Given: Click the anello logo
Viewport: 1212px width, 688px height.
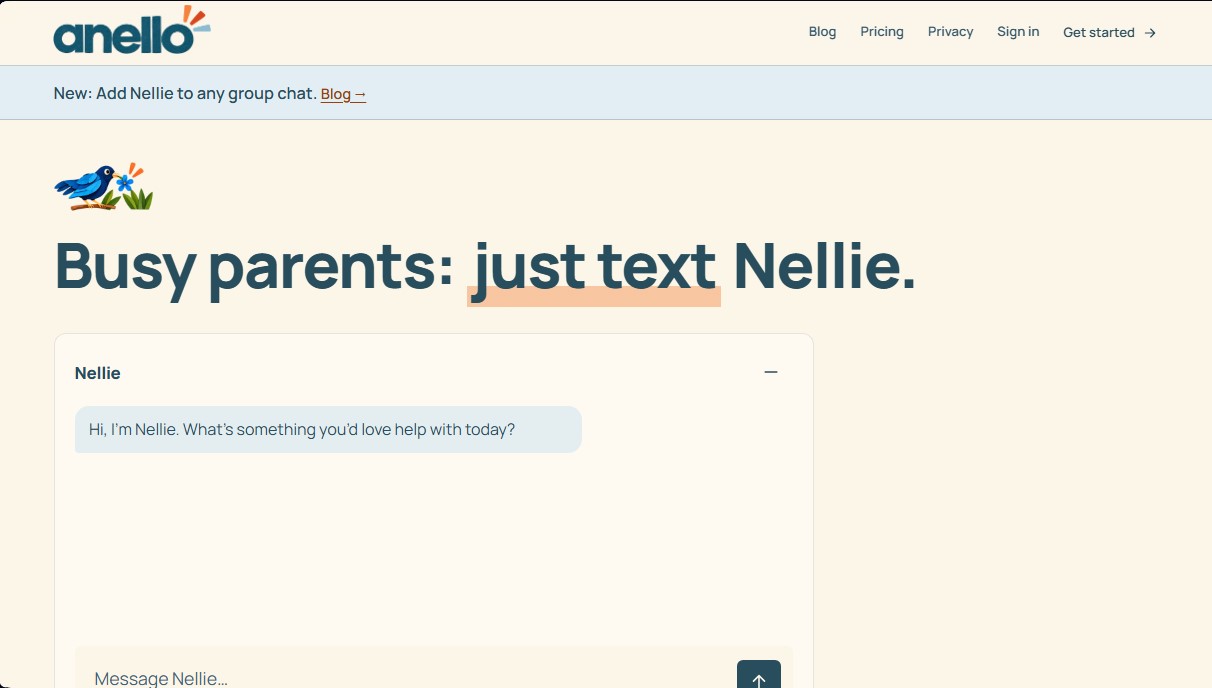Looking at the screenshot, I should 132,30.
